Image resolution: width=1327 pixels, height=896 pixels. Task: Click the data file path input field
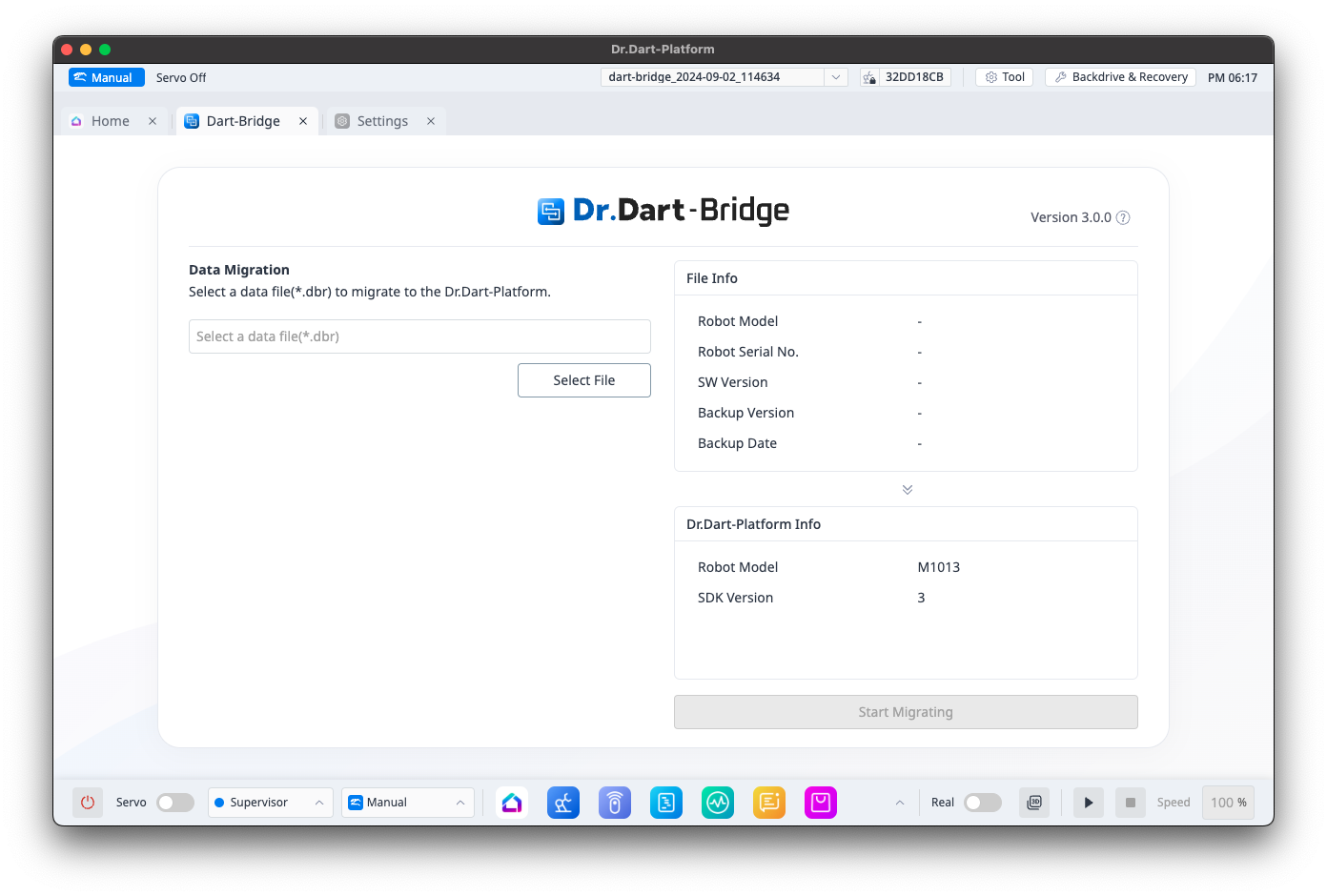click(419, 336)
